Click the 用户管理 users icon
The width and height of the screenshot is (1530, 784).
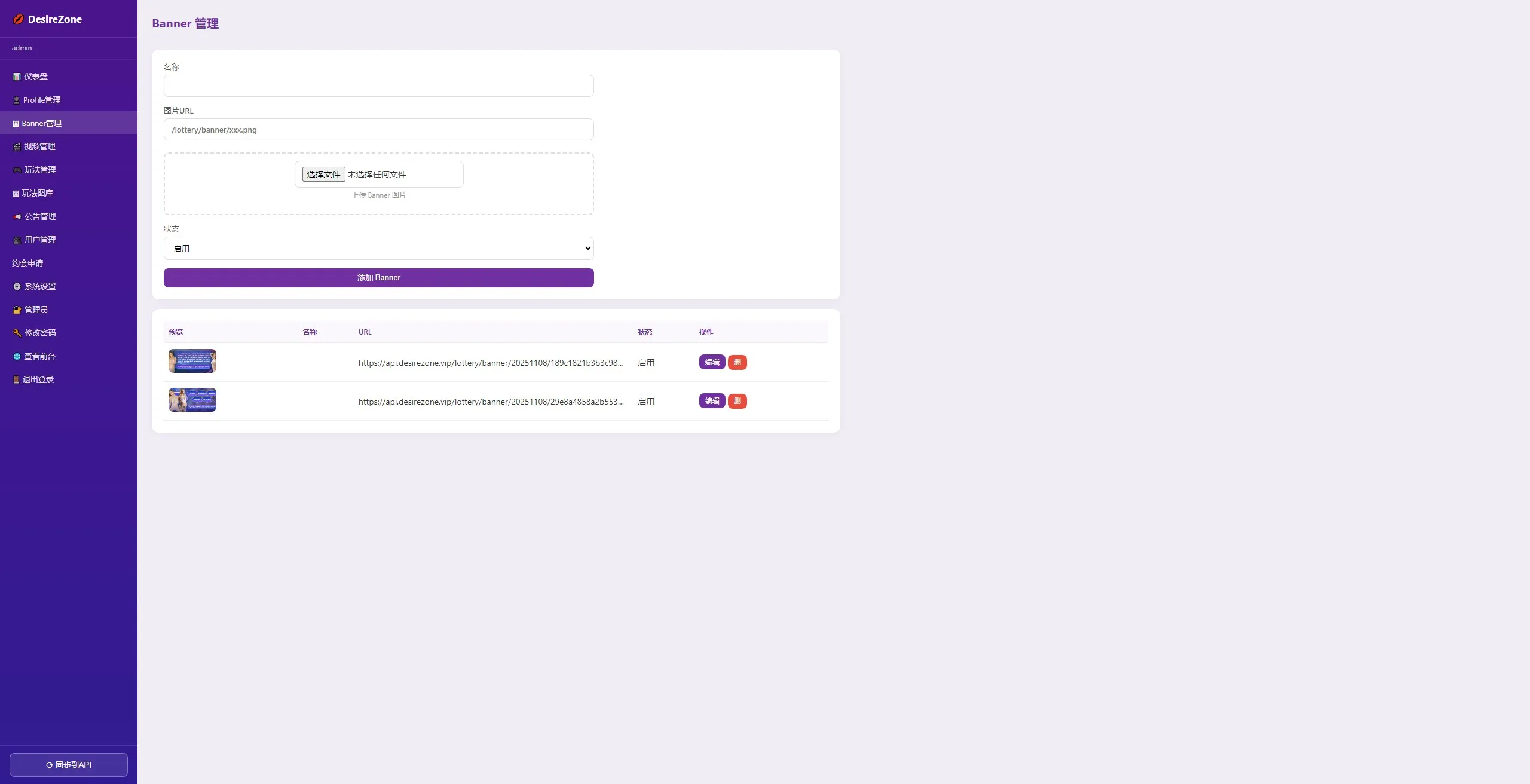[x=17, y=240]
